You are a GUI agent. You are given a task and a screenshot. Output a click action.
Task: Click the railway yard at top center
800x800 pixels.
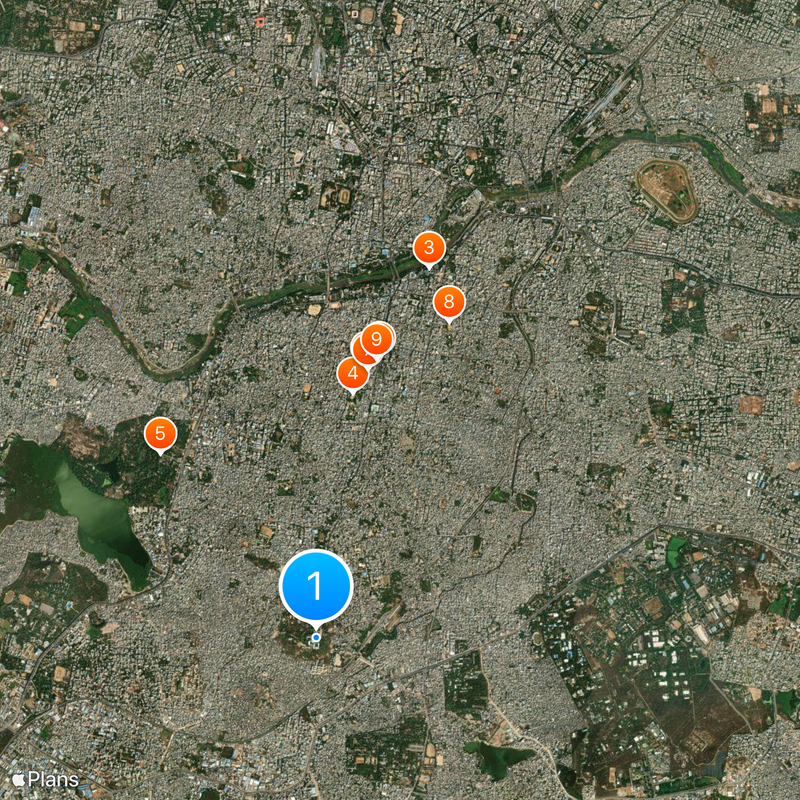(317, 65)
